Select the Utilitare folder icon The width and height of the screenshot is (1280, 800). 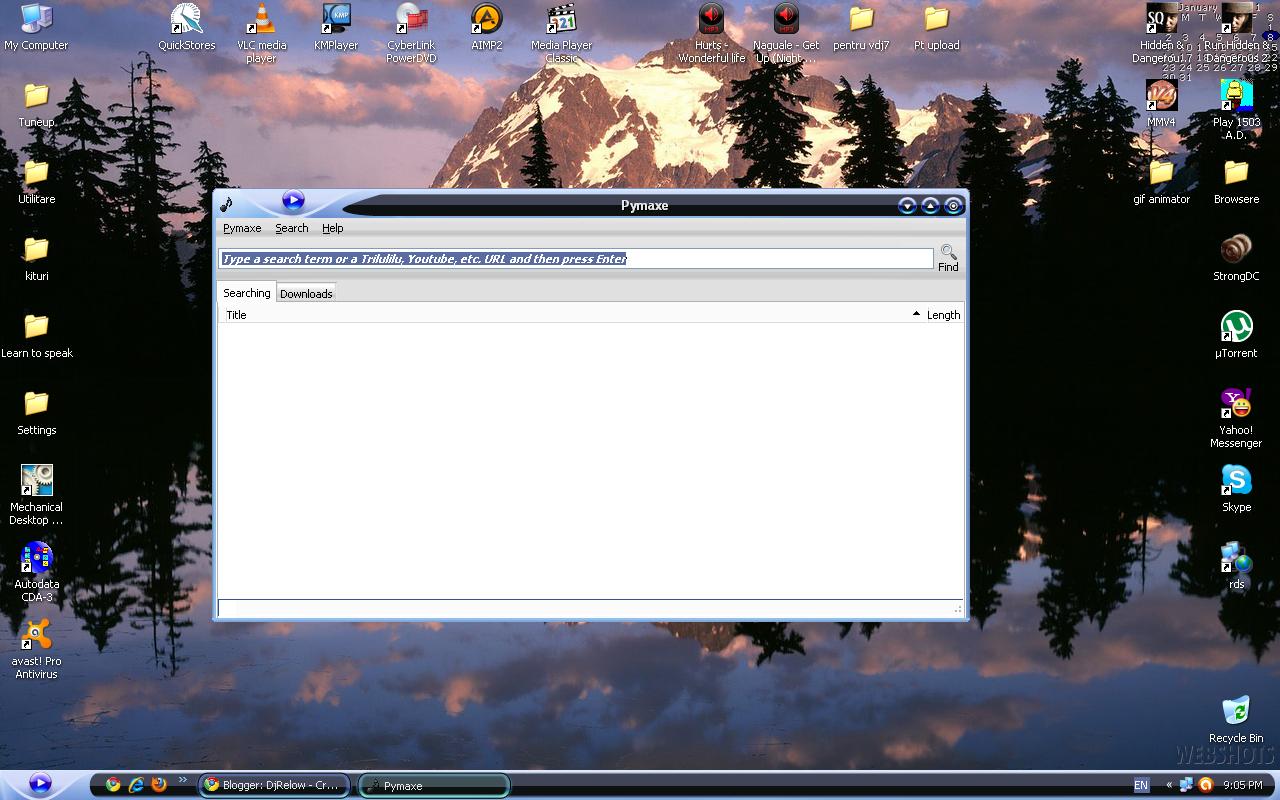[x=36, y=181]
